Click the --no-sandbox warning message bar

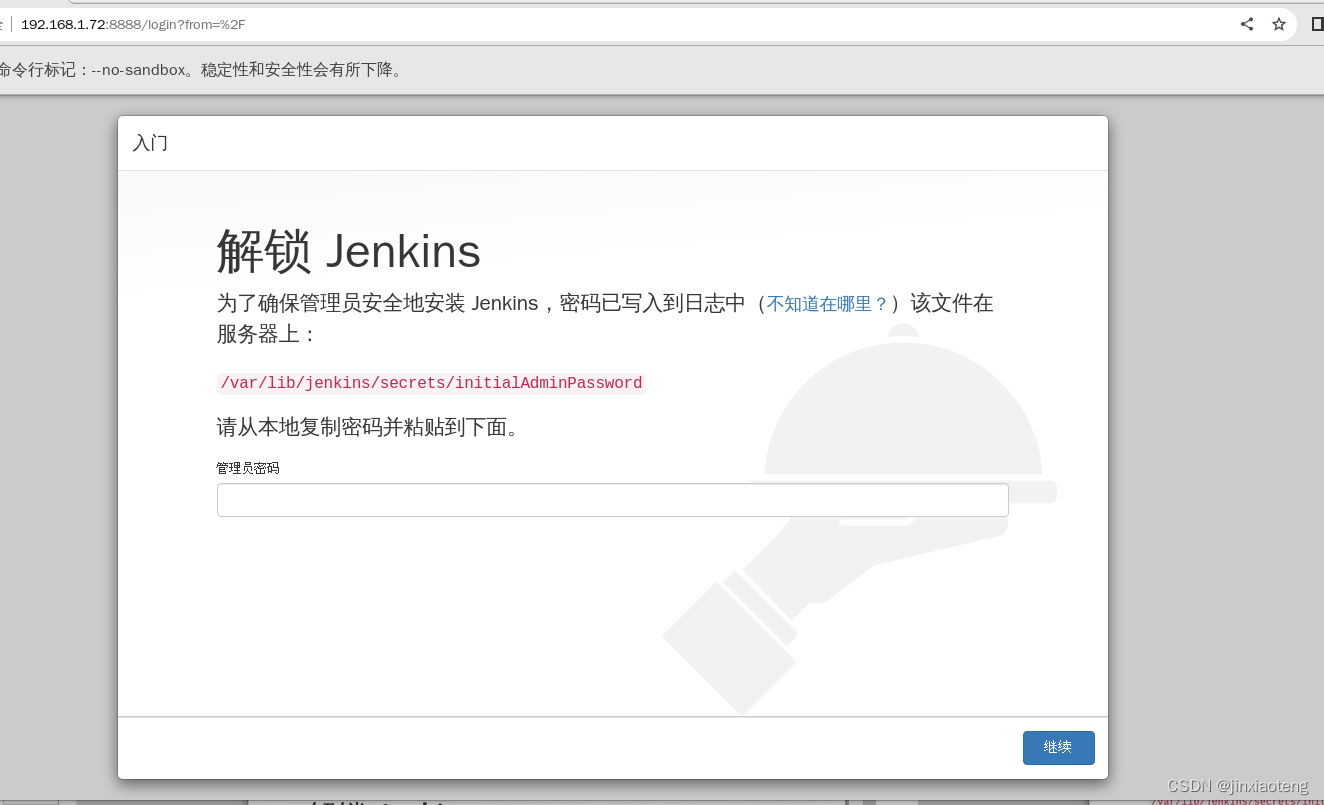(x=662, y=70)
